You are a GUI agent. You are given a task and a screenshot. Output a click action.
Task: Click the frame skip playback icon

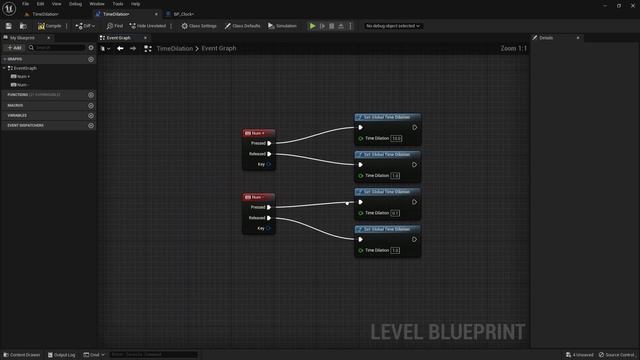coord(322,26)
